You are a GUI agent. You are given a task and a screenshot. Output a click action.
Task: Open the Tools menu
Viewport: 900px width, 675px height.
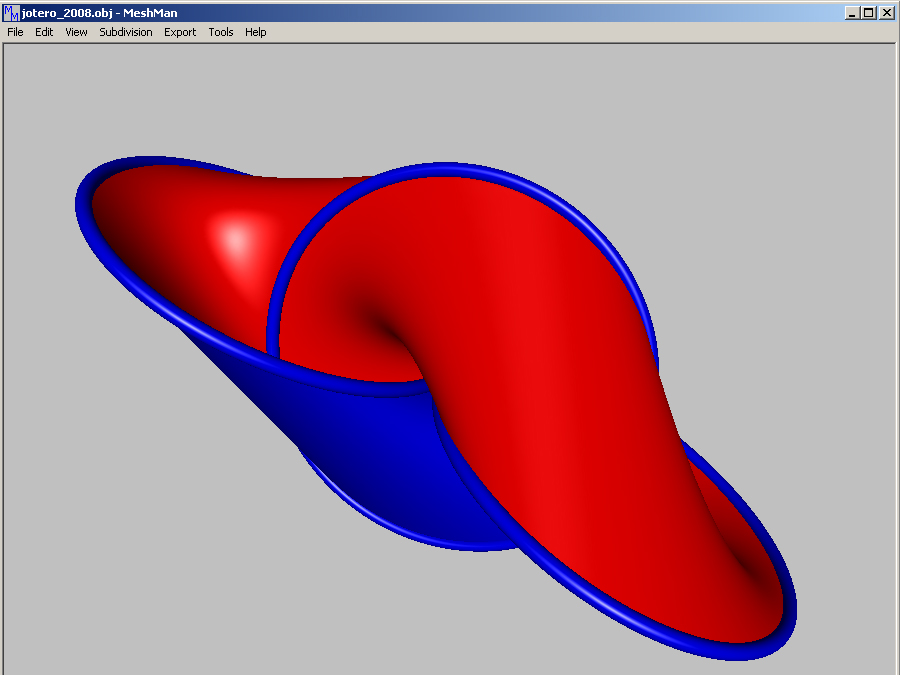click(x=221, y=32)
